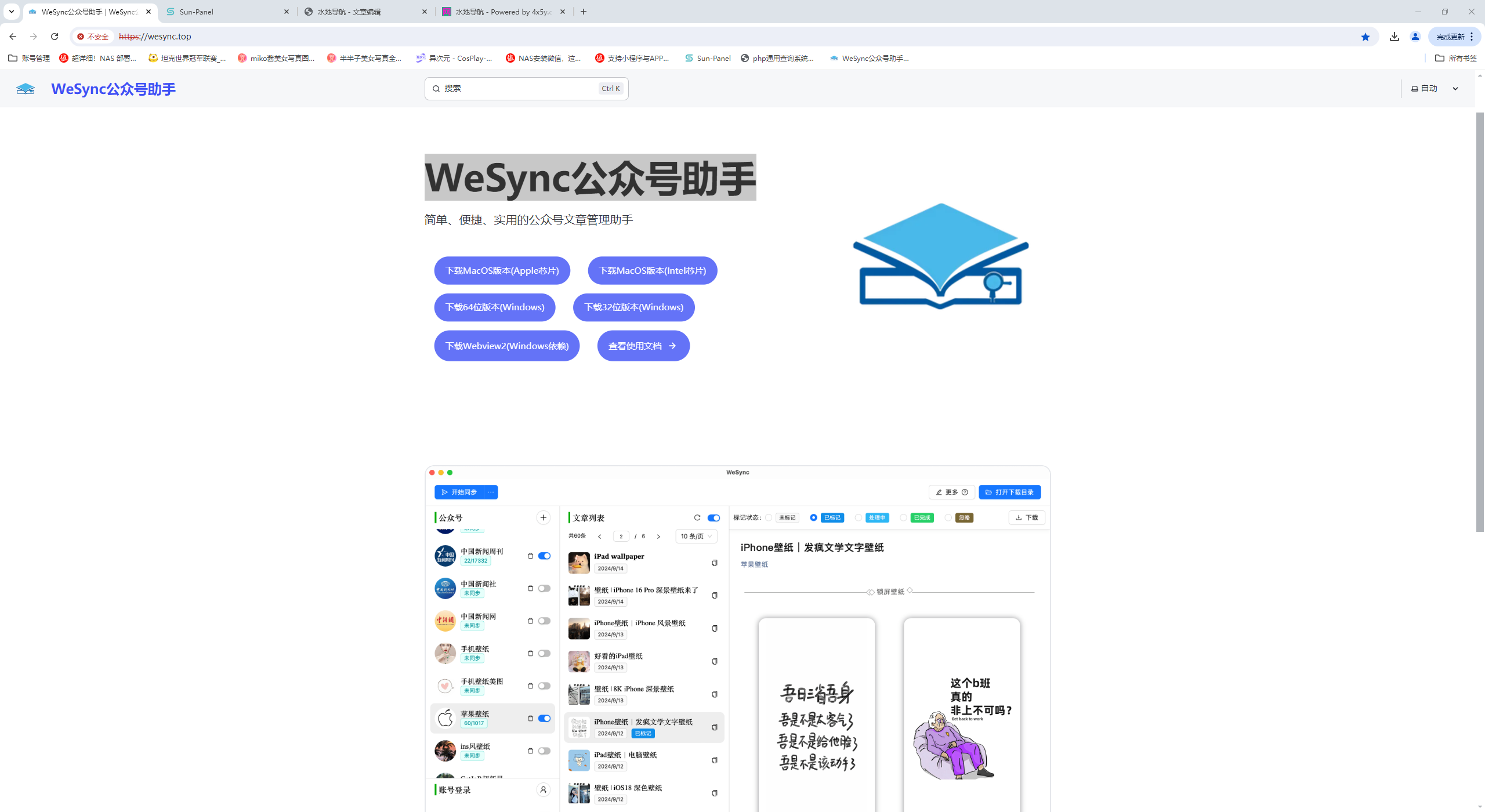Open a new tab with the plus icon
Viewport: 1485px width, 812px height.
pos(584,12)
